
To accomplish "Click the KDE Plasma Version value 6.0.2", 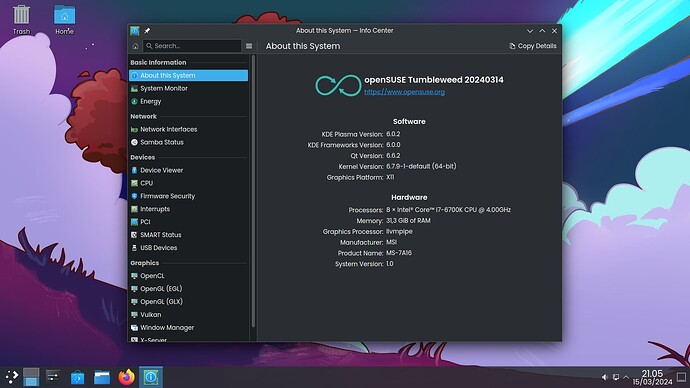I will tap(393, 134).
